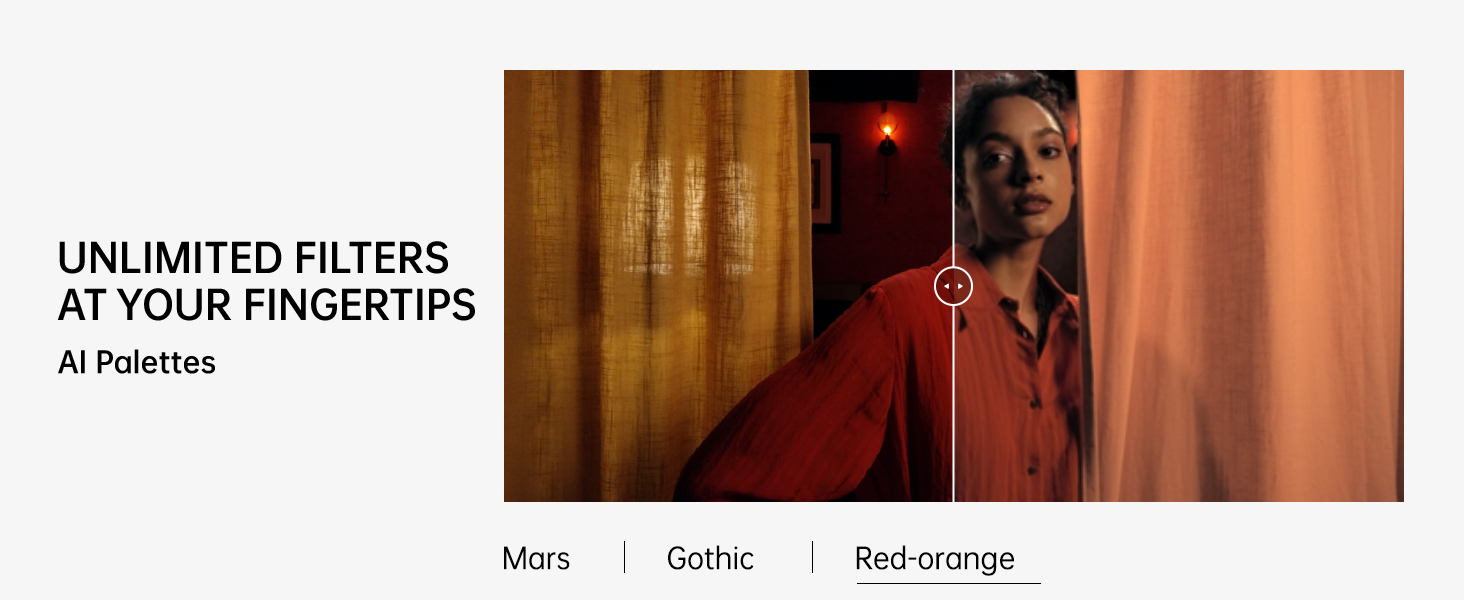Screen dimensions: 1464x600
Task: Switch to the Gothic palette tab
Action: (x=710, y=558)
